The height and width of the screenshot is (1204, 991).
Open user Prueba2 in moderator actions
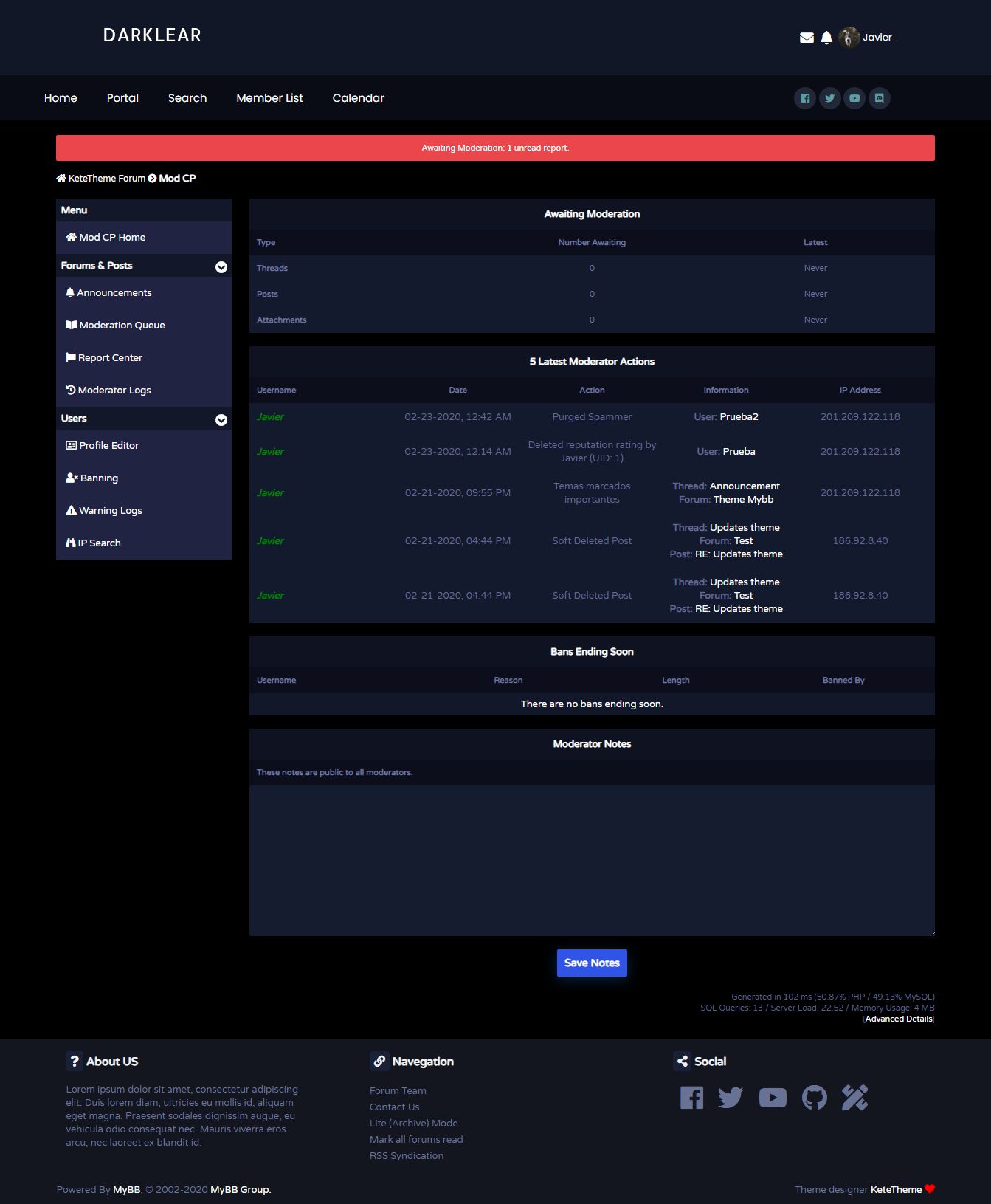(x=739, y=417)
